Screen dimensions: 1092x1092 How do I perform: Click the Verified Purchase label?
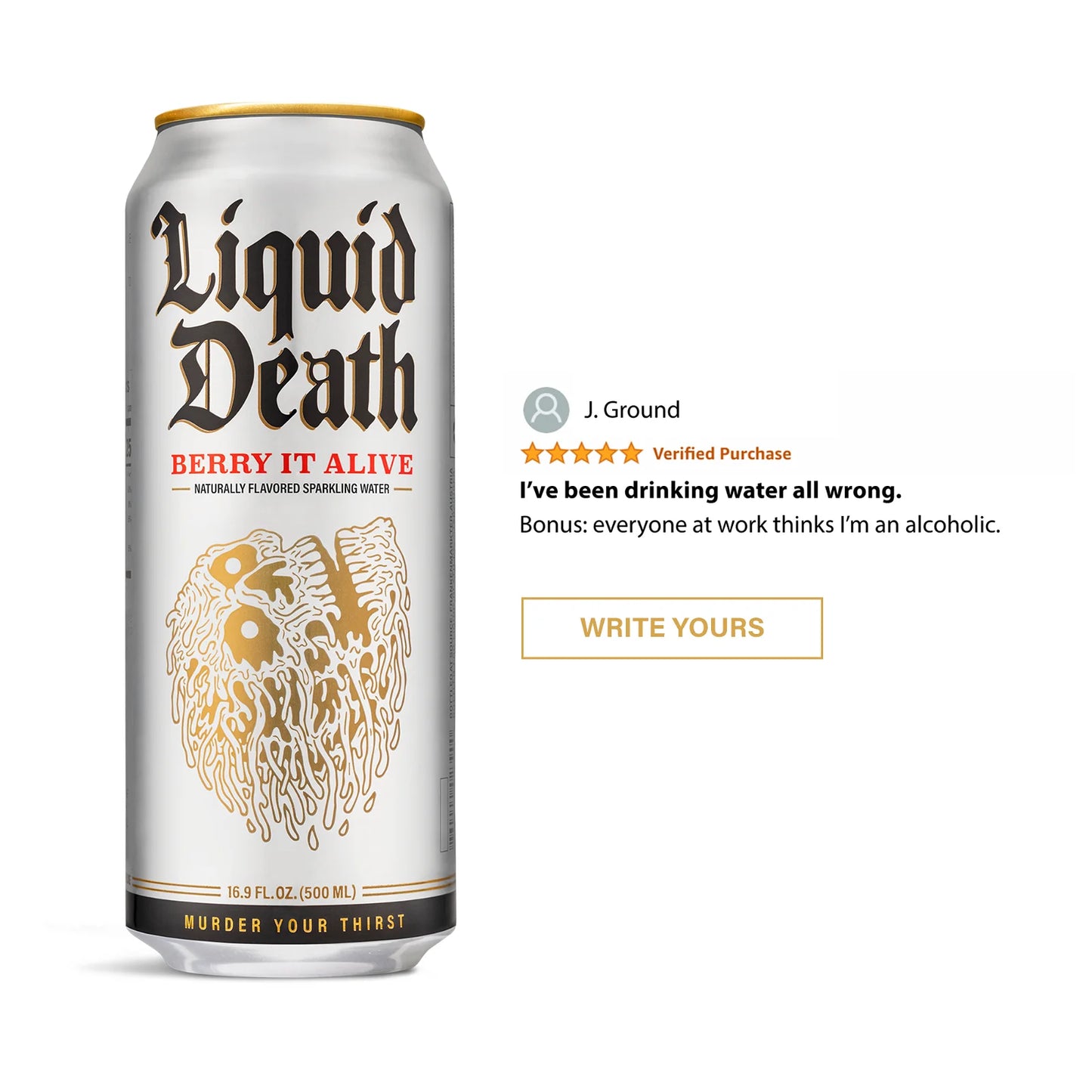coord(722,453)
